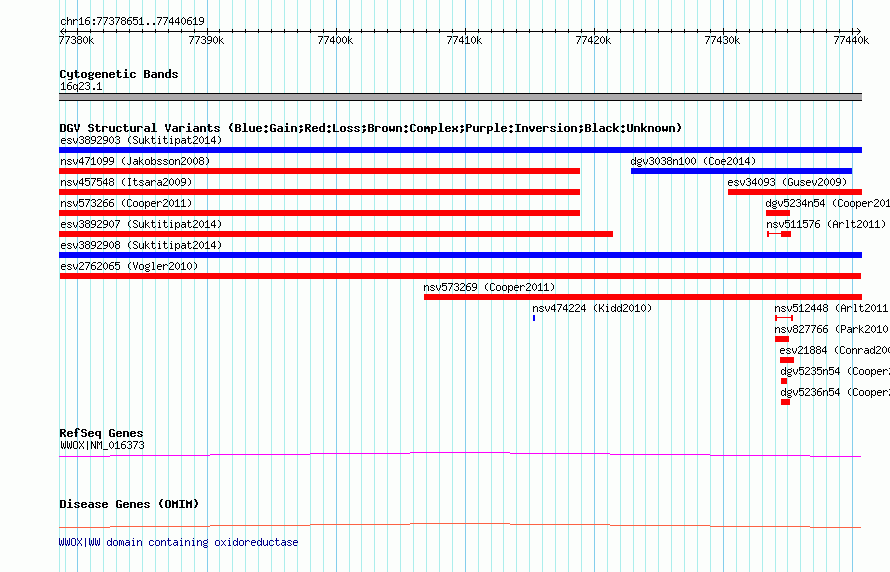This screenshot has height=572, width=890.
Task: Select the blue esv3892903 gain bar
Action: [x=460, y=150]
